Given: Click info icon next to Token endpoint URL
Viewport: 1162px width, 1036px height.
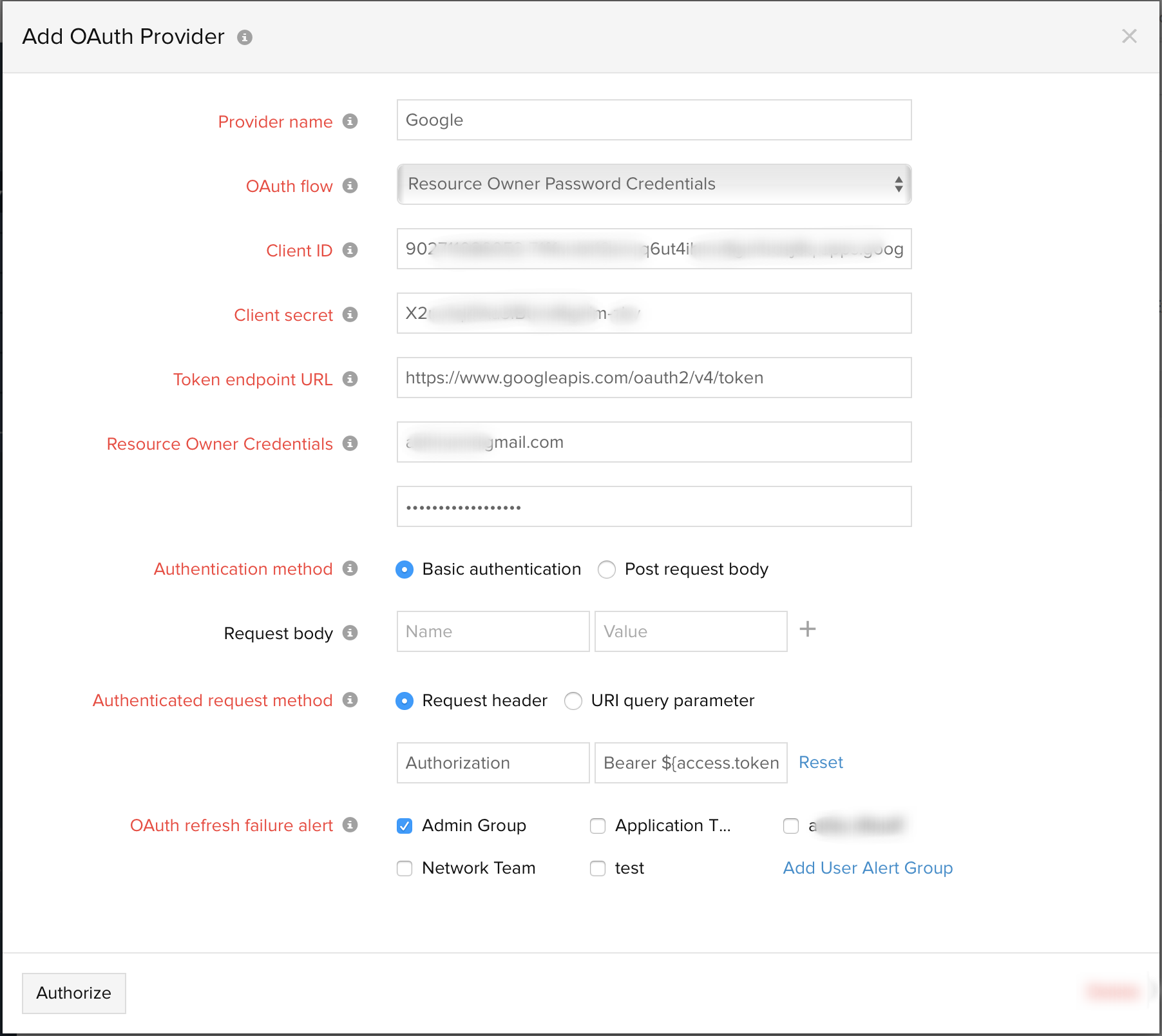Looking at the screenshot, I should (x=350, y=379).
